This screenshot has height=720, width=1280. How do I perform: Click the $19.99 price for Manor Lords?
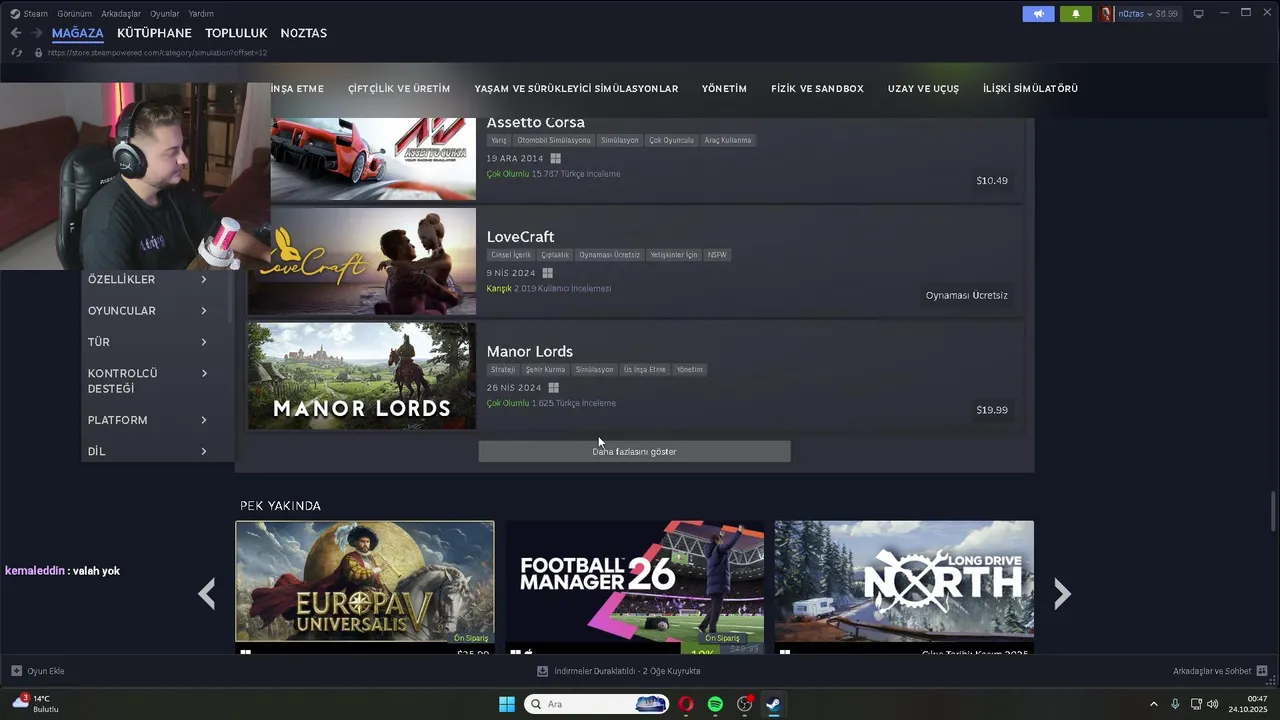(992, 410)
